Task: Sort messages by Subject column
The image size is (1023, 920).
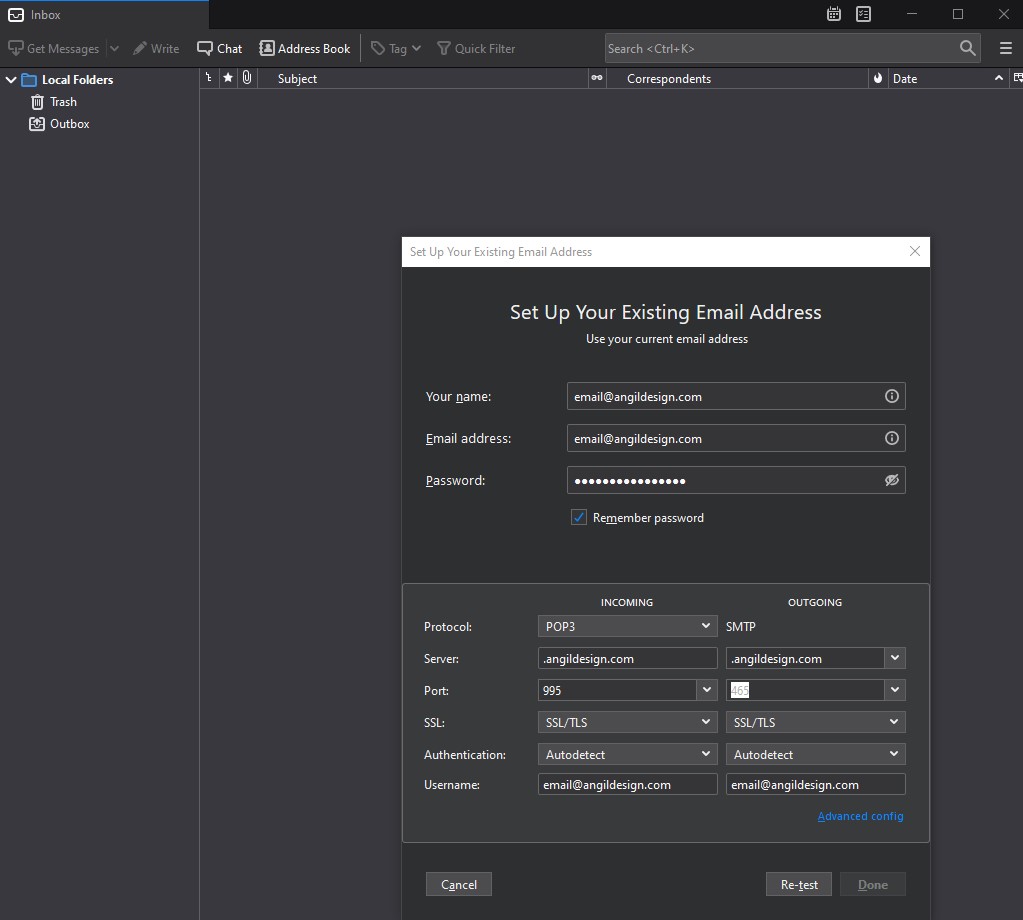Action: [x=423, y=78]
